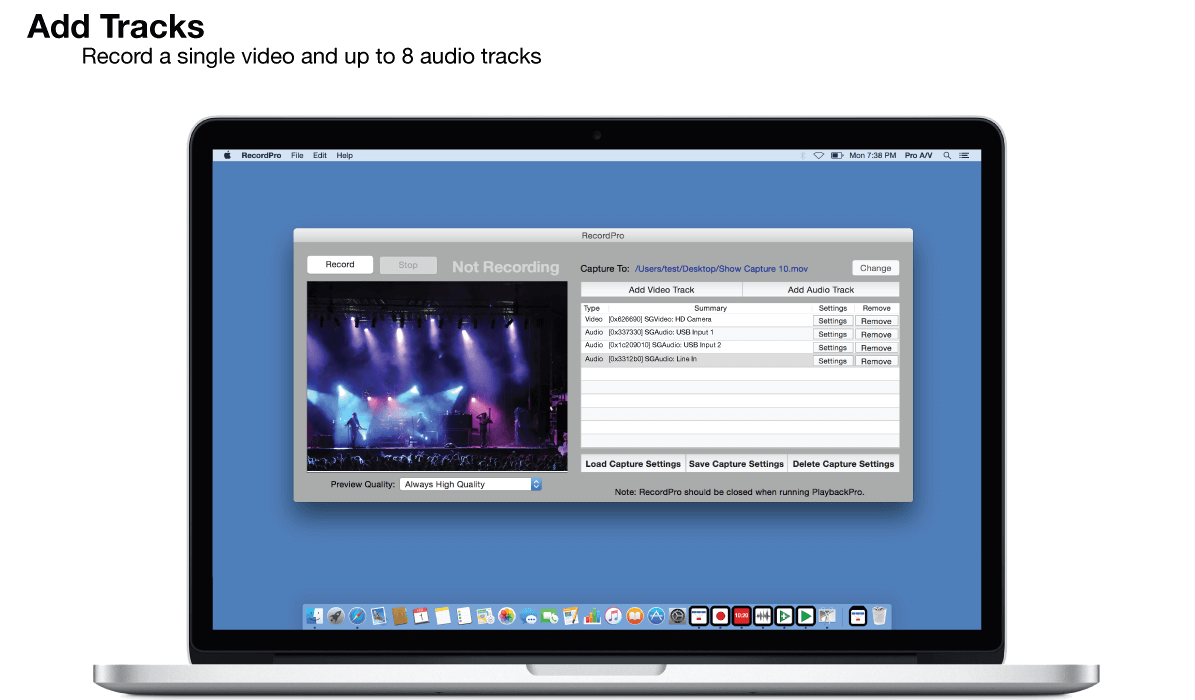The image size is (1195, 700).
Task: Open Reminders list icon in Dock
Action: click(x=464, y=615)
